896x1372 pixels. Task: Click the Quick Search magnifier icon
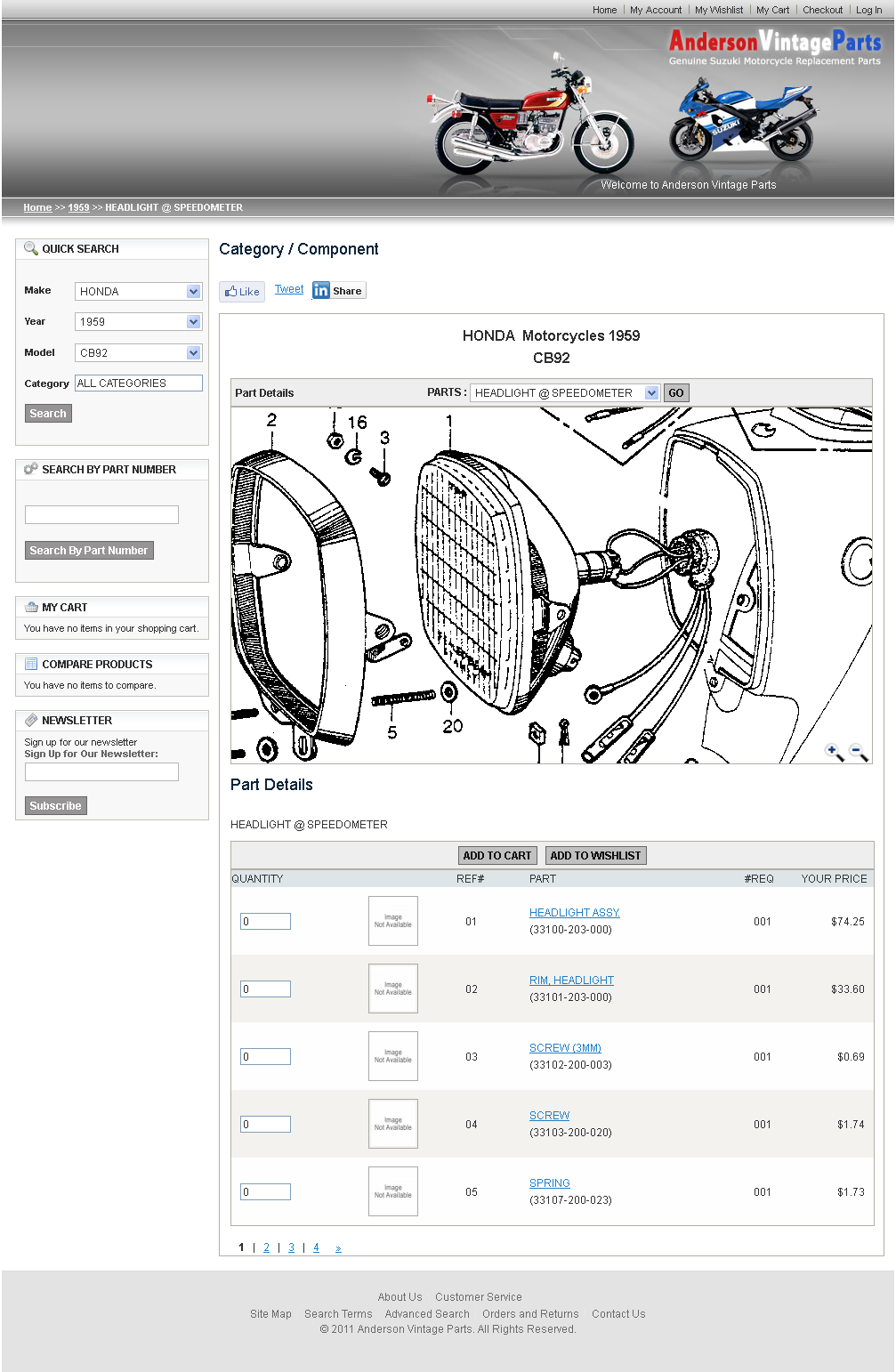pos(31,248)
